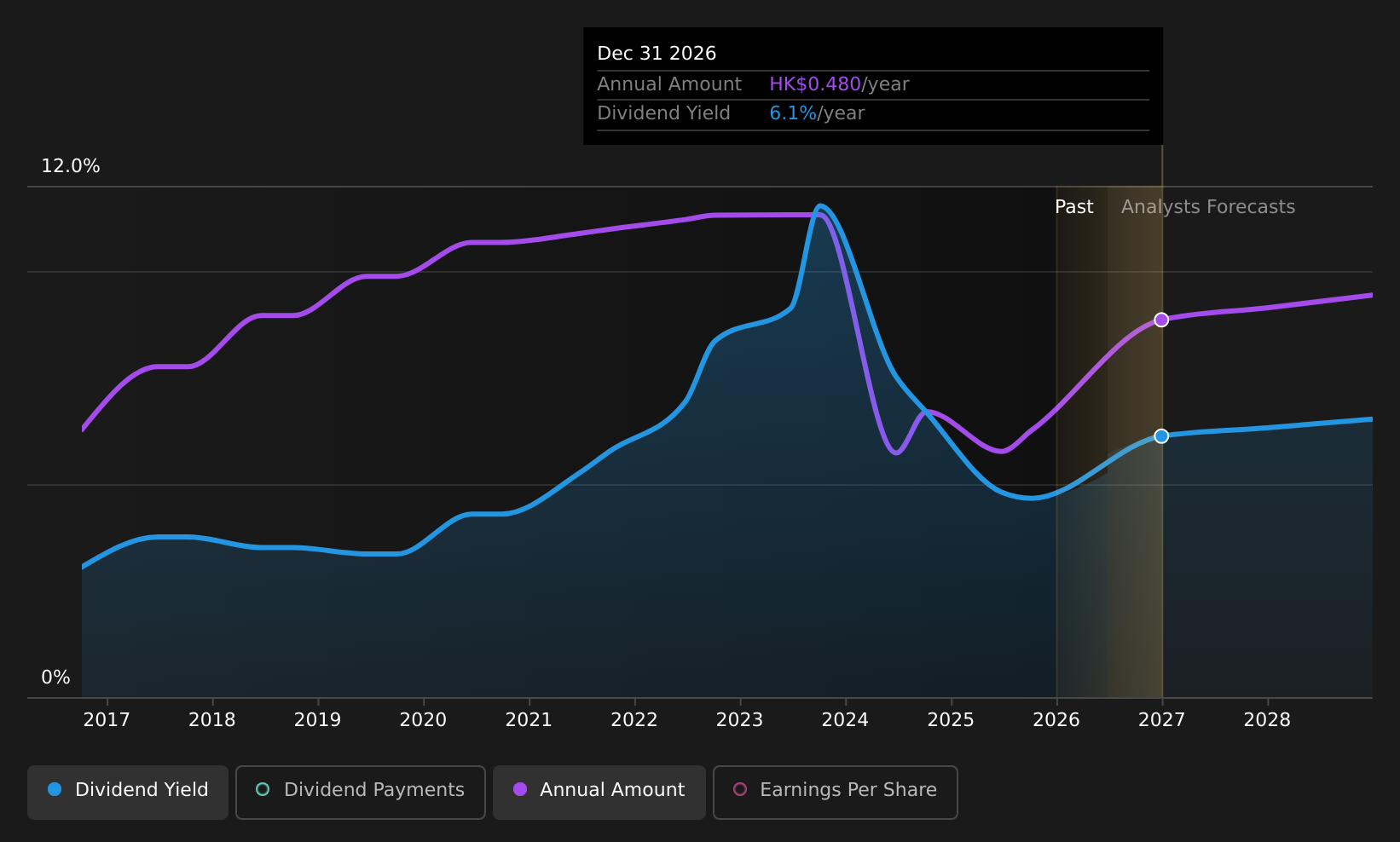1400x842 pixels.
Task: Click the 2024 x-axis label
Action: point(845,720)
